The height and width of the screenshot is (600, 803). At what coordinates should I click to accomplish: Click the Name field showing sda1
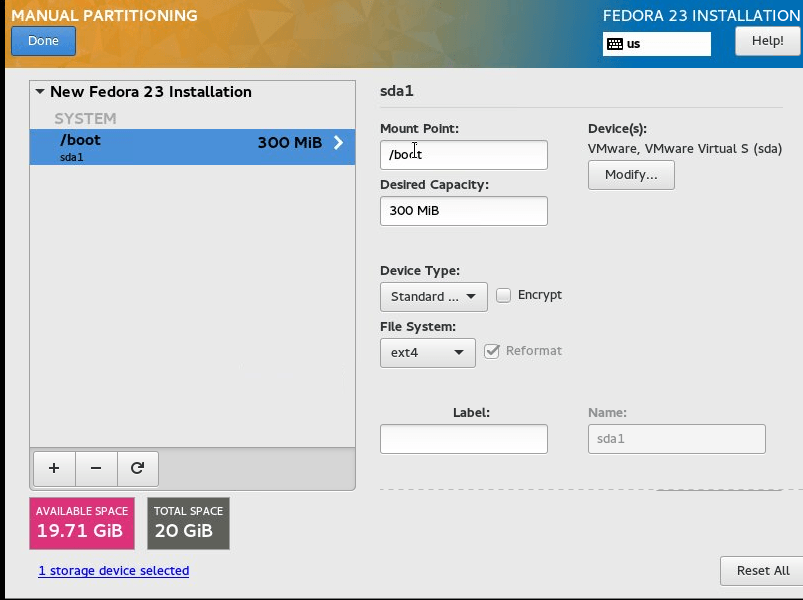(x=677, y=439)
